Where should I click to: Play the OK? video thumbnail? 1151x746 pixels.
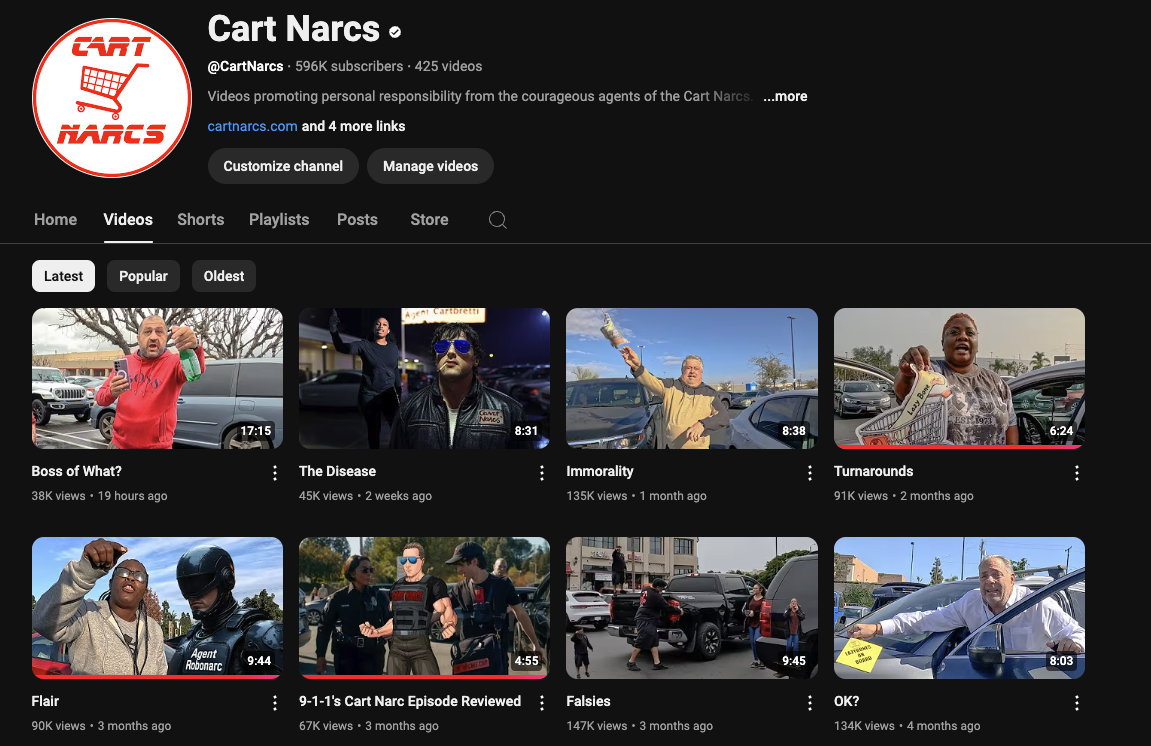point(959,608)
